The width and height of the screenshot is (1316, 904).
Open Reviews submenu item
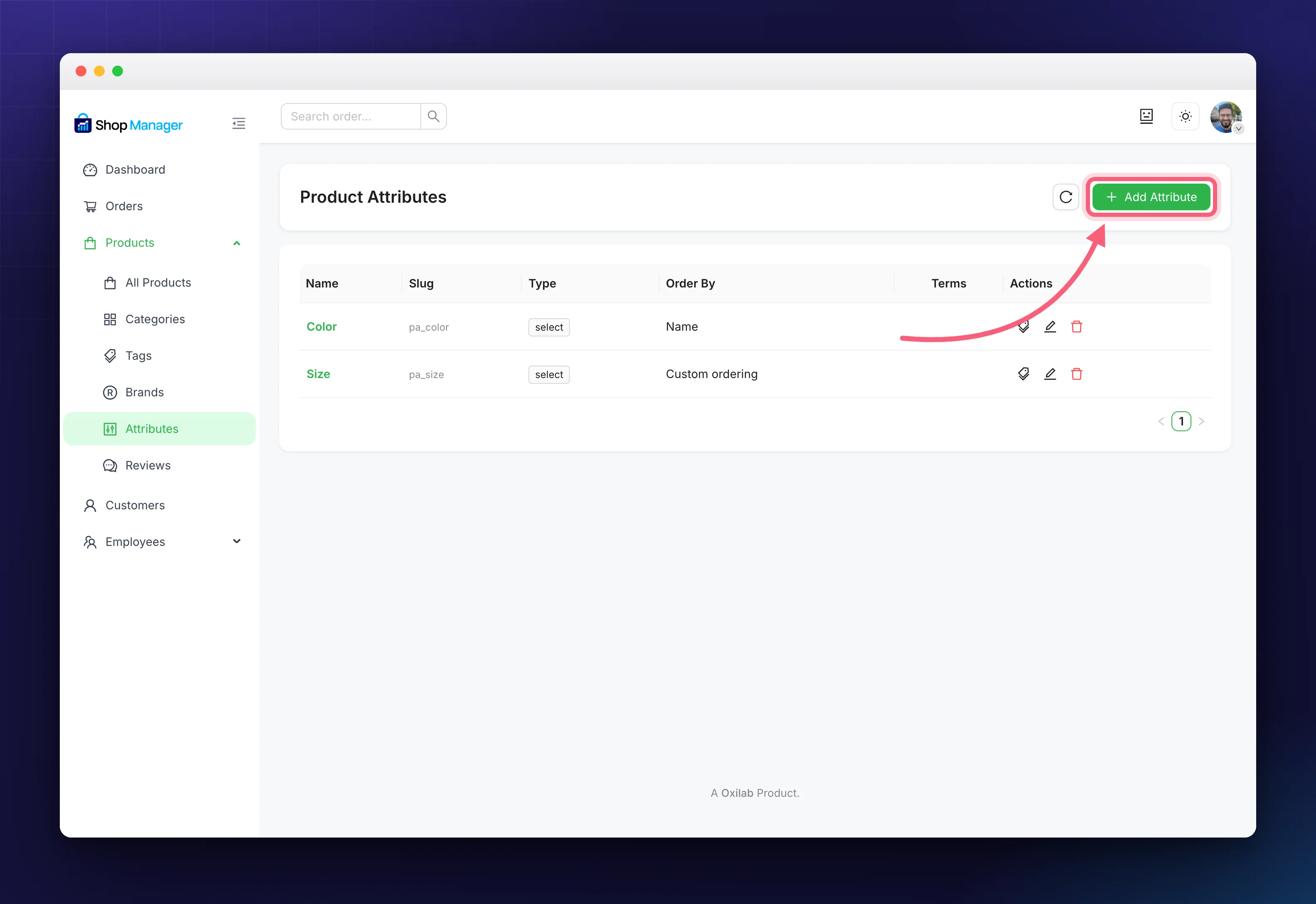tap(160, 466)
